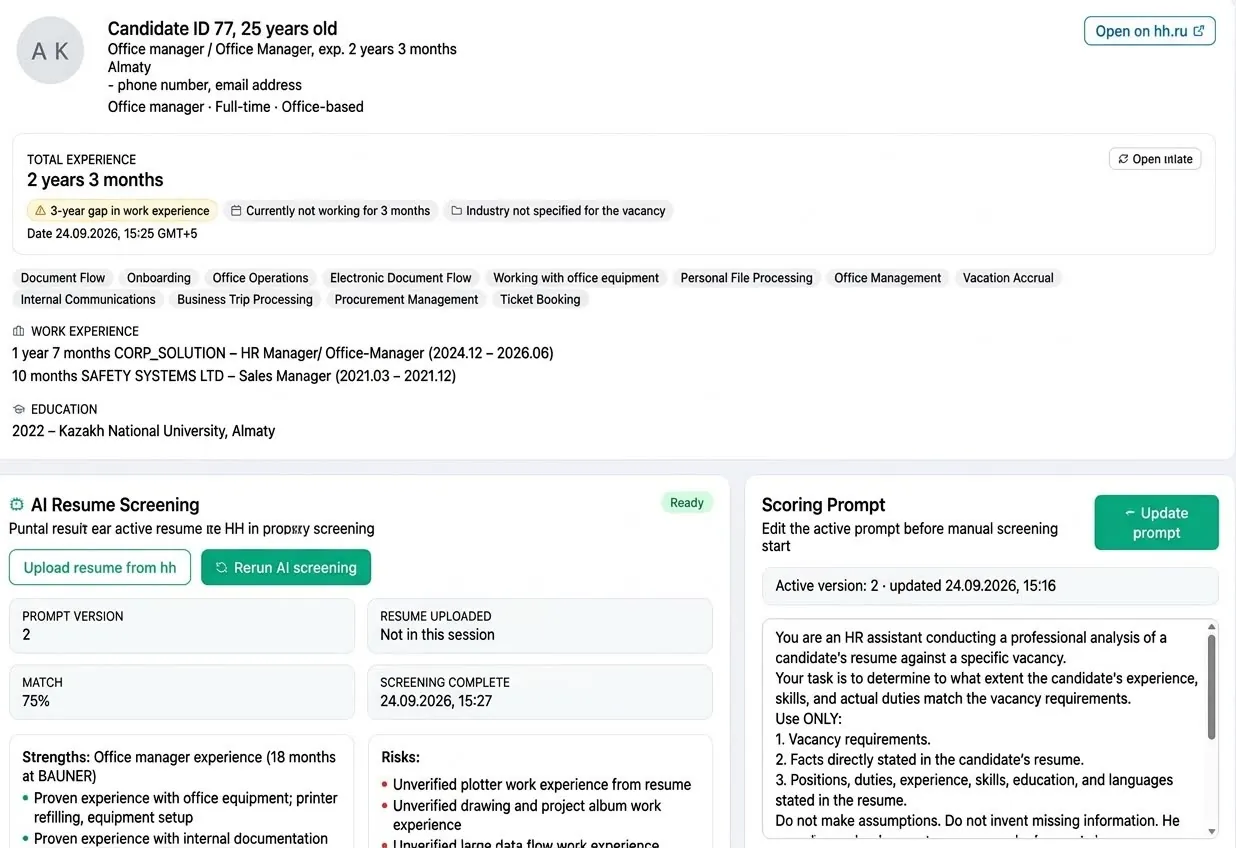The height and width of the screenshot is (848, 1236).
Task: Click the date 24.09.2026, 15:25 line
Action: [x=112, y=234]
